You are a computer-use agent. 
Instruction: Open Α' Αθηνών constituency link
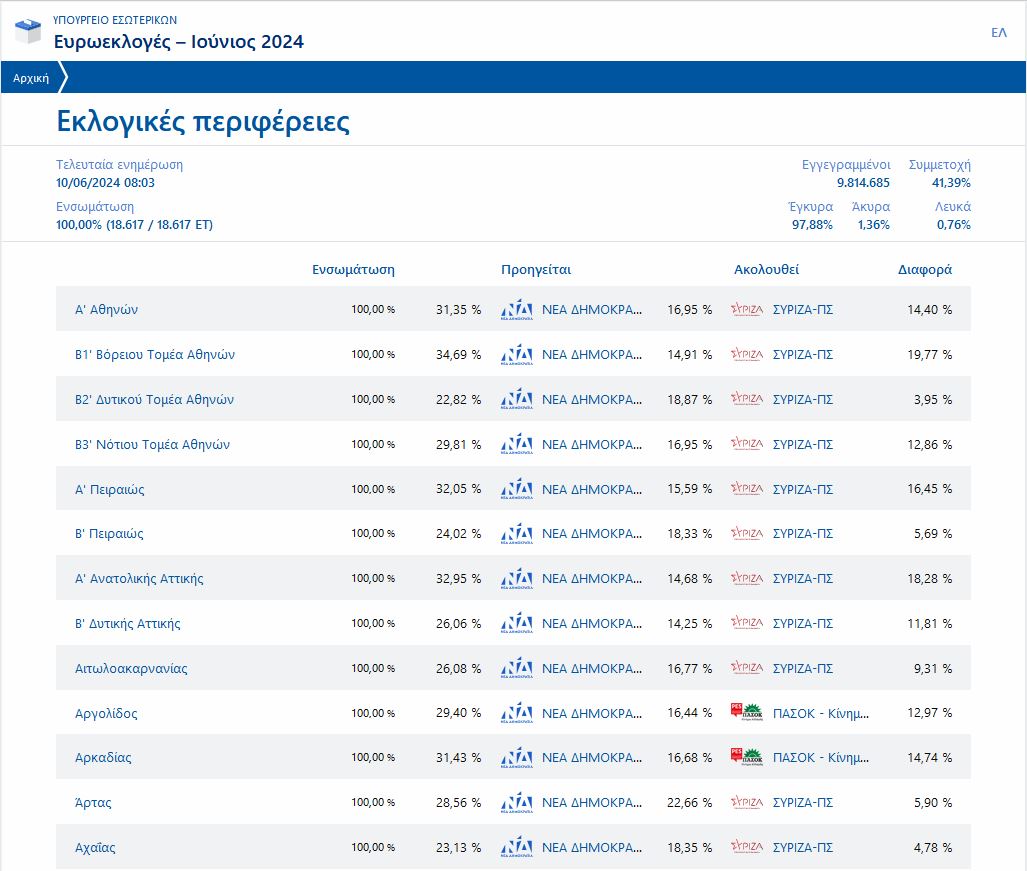click(107, 310)
